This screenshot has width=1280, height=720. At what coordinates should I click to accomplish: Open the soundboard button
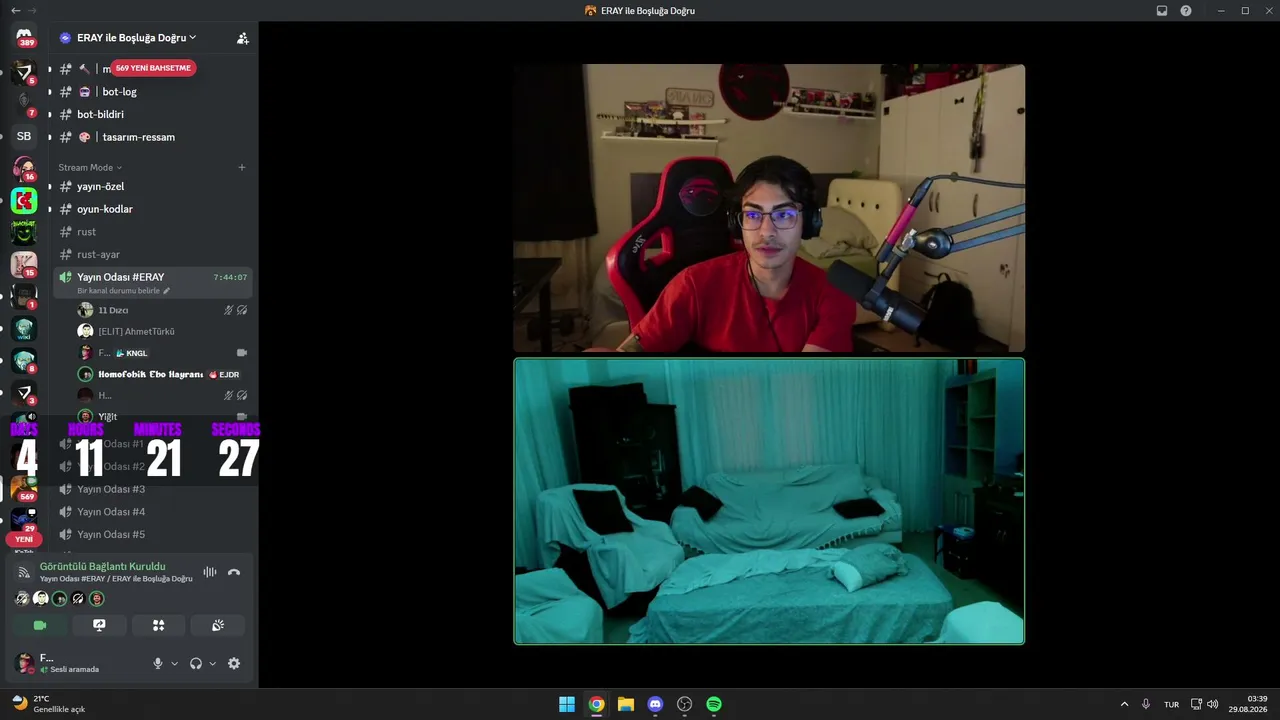click(218, 625)
